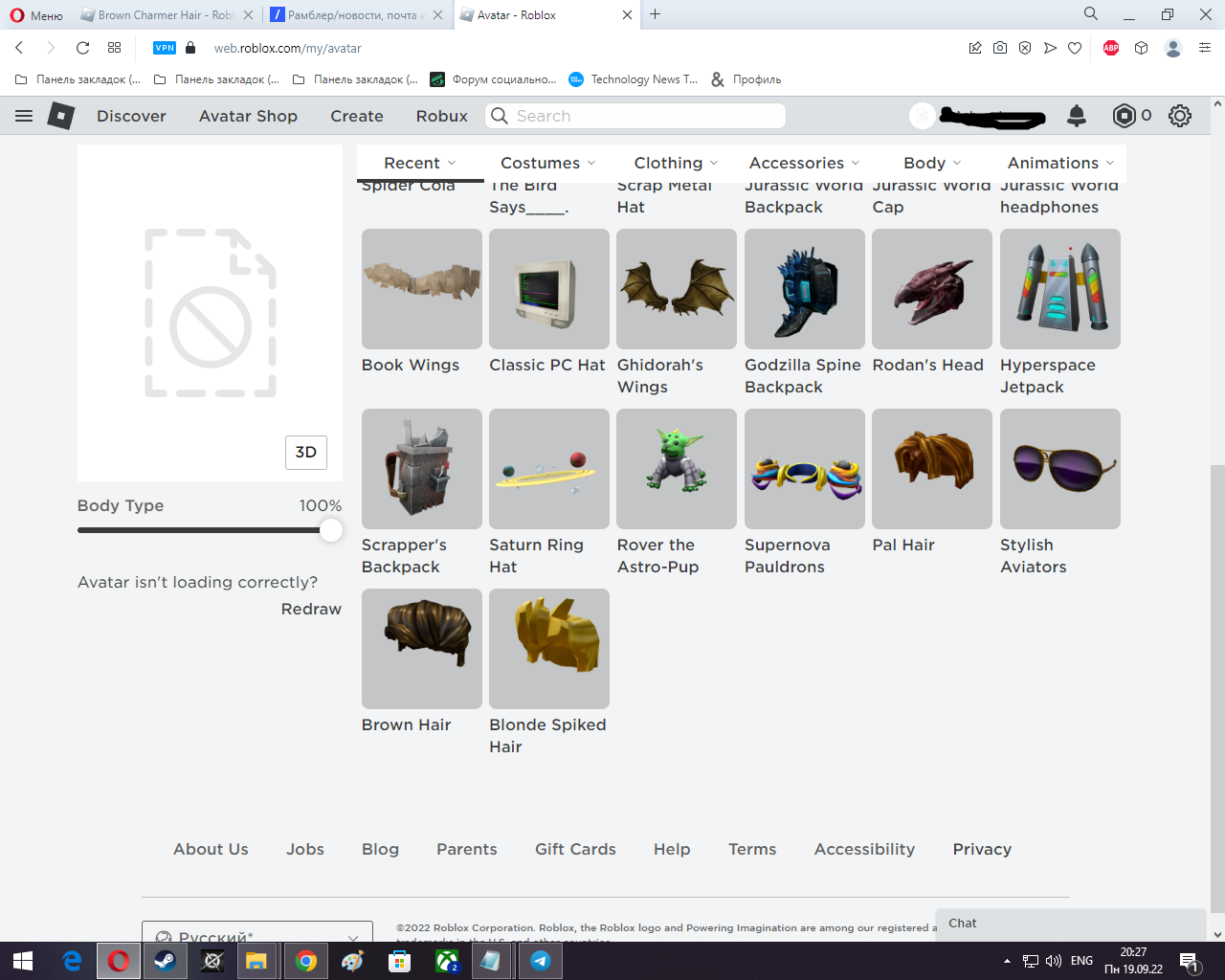
Task: Open the Roblox hamburger navigation menu
Action: point(24,116)
